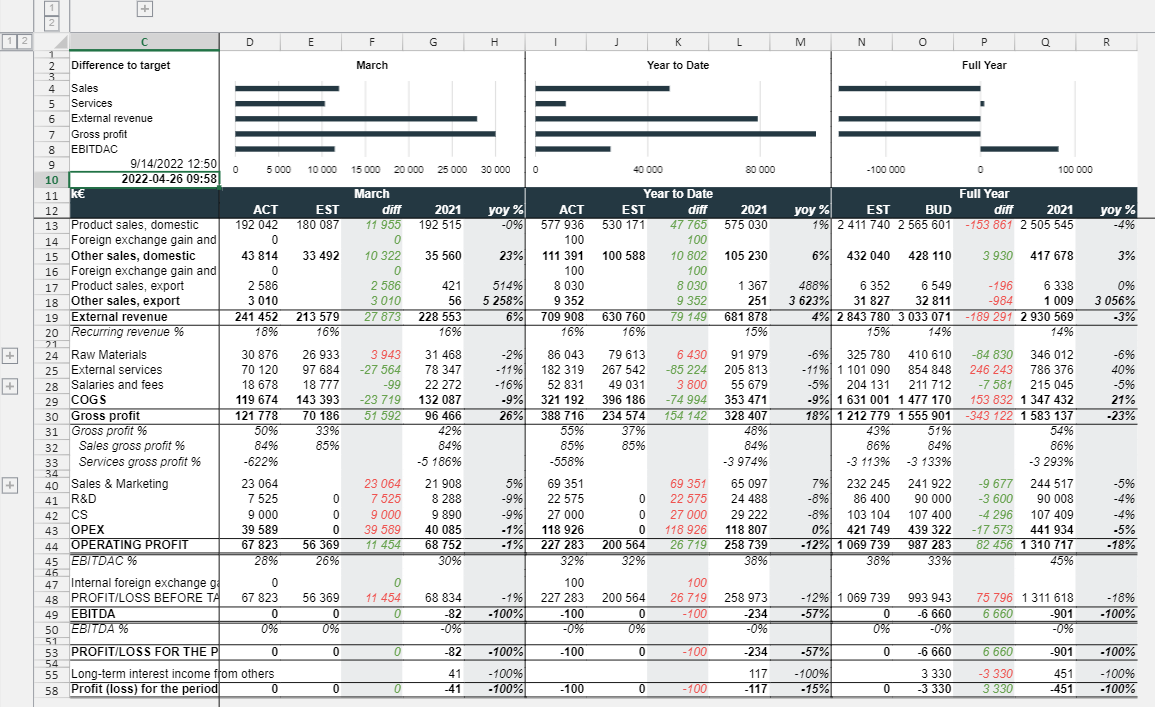The width and height of the screenshot is (1155, 707).
Task: Select the External revenue label cell in row 19
Action: point(144,317)
